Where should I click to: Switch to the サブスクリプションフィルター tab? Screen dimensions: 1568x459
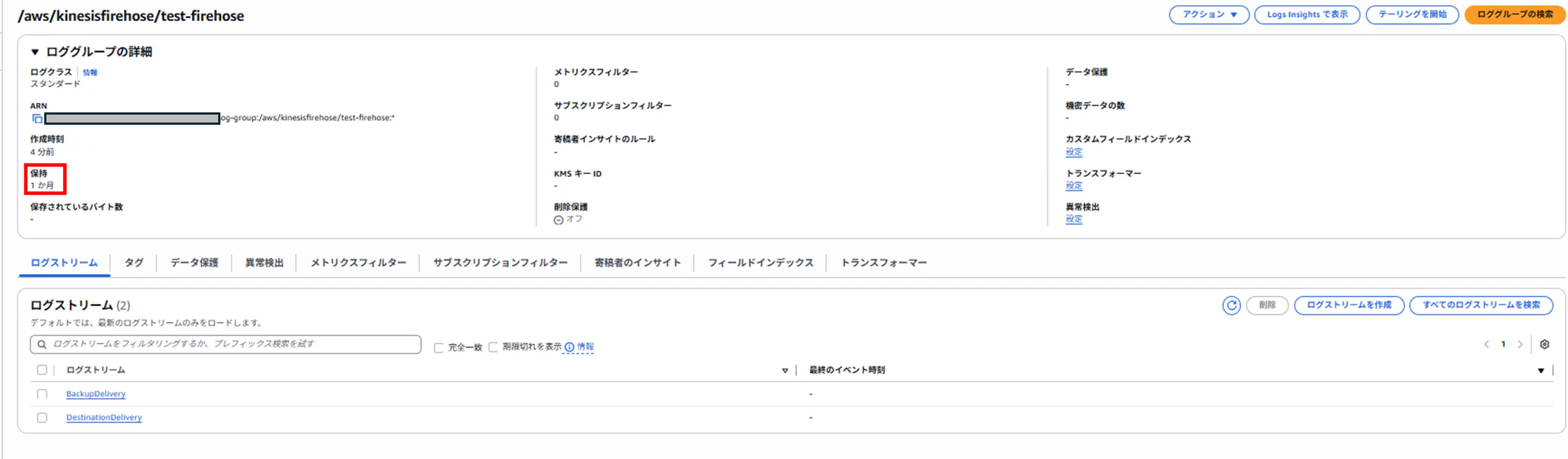point(500,262)
